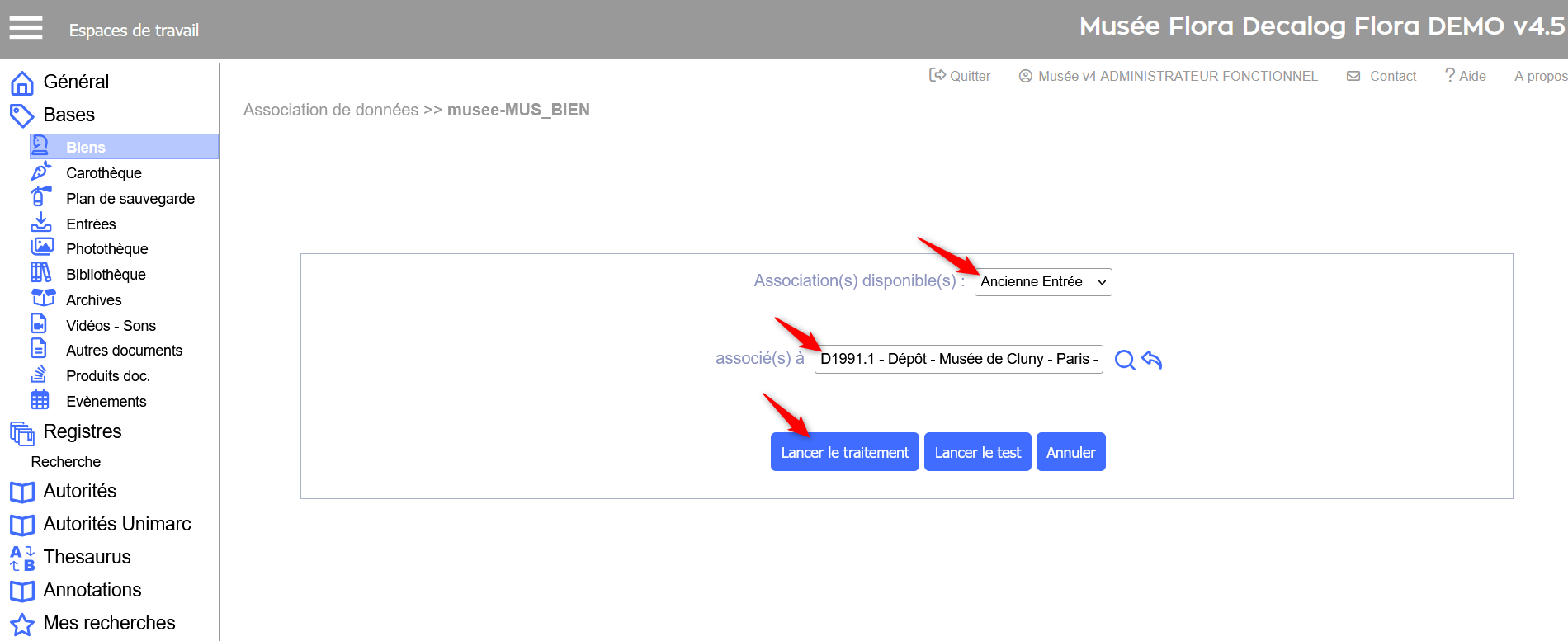
Task: Click the magnifier search icon beside associé field
Action: click(1124, 360)
